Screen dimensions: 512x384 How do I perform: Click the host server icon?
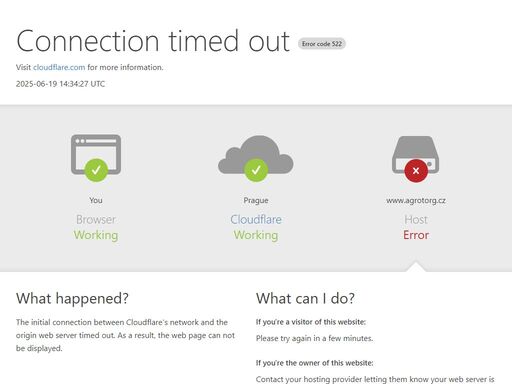[416, 155]
